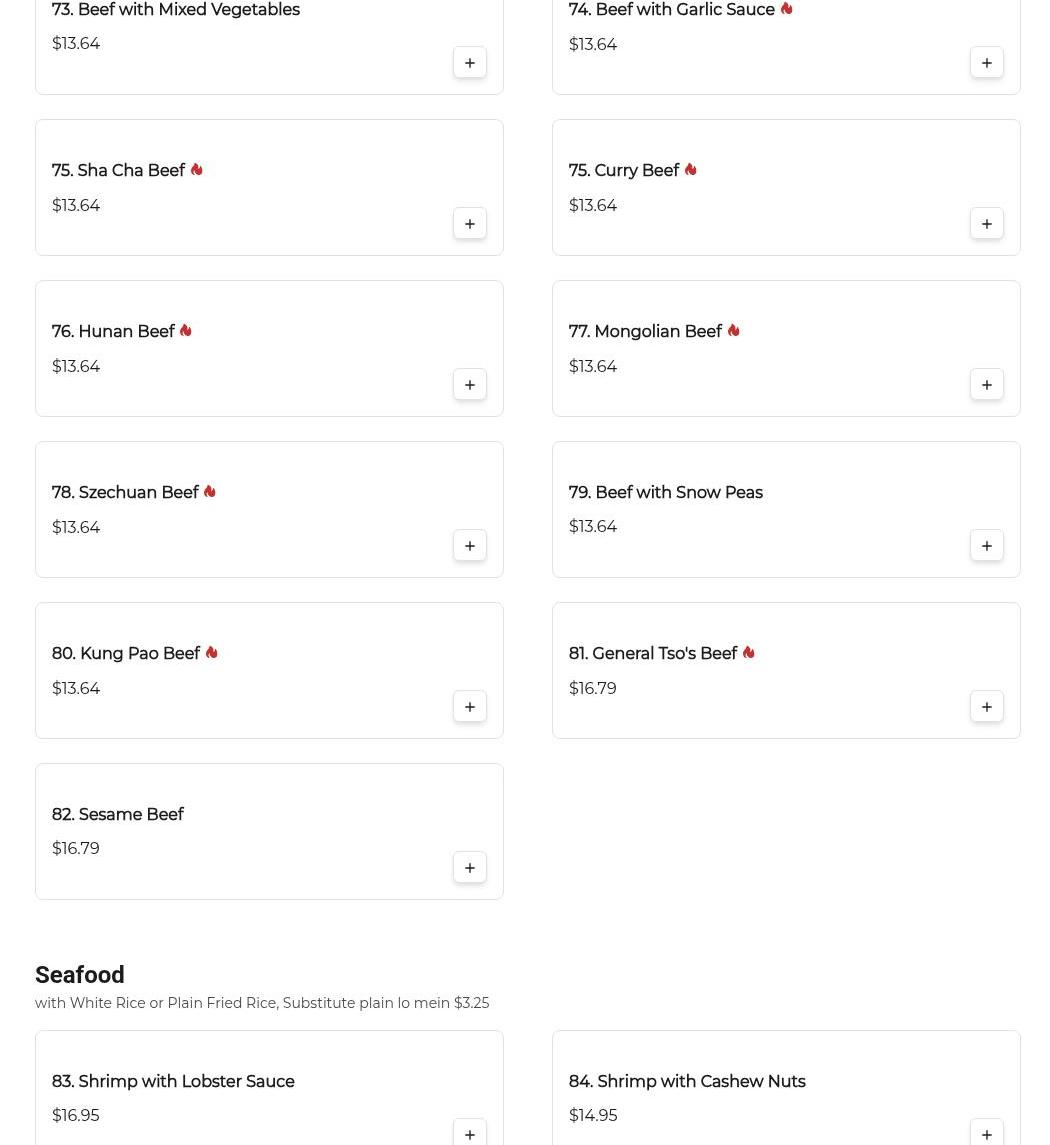Image resolution: width=1050 pixels, height=1145 pixels.
Task: Add Mongolian Beef to the order
Action: tap(987, 385)
